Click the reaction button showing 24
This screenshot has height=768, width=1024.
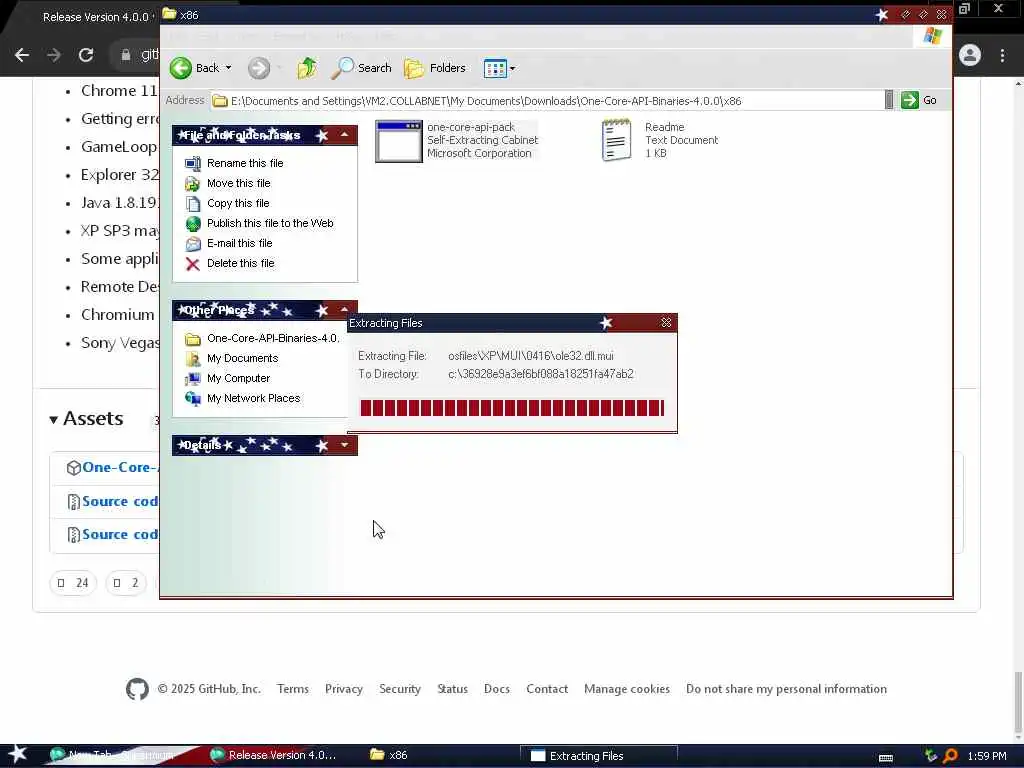point(73,583)
